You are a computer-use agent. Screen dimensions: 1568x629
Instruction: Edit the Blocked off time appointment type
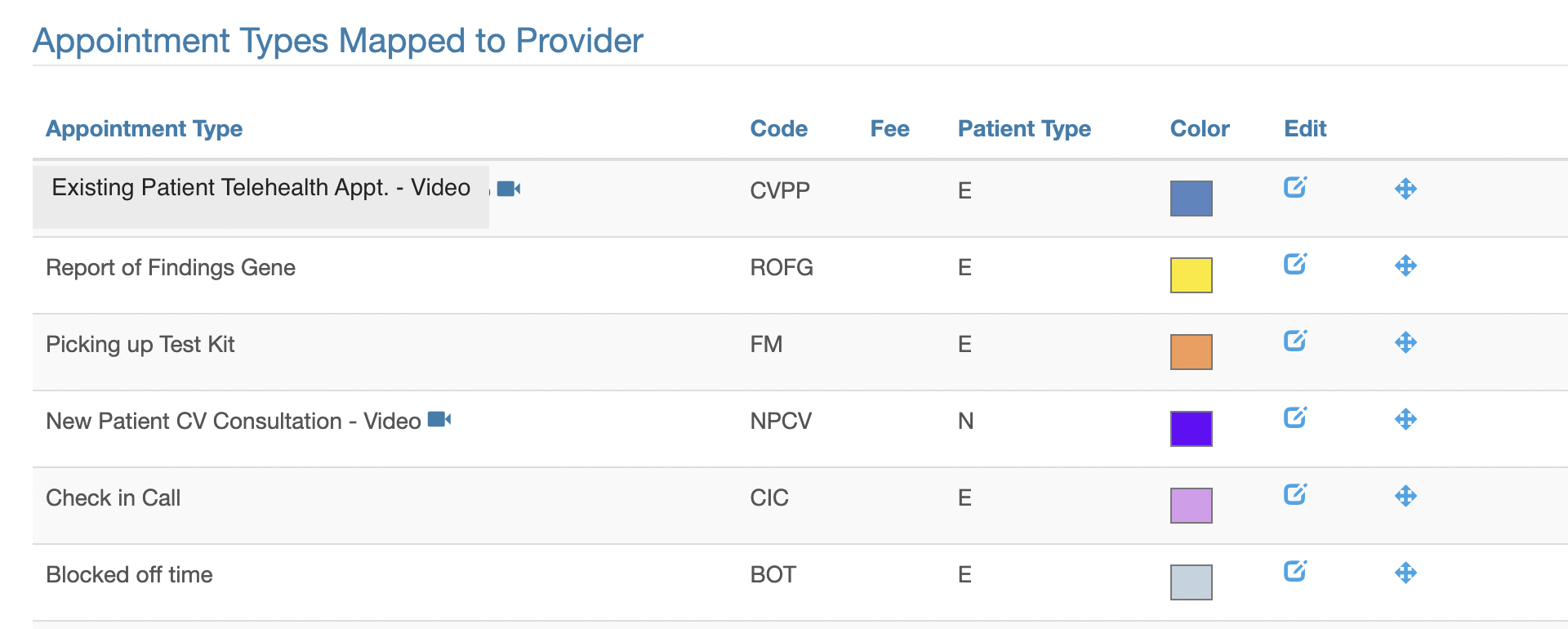pos(1295,571)
